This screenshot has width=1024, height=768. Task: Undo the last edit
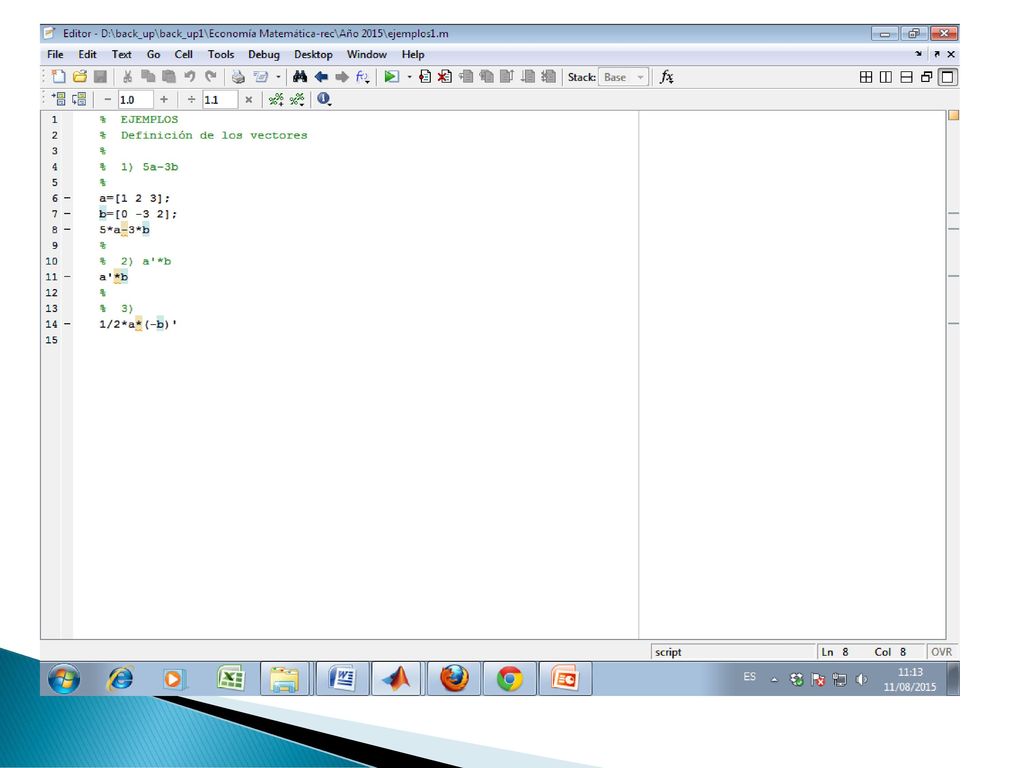coord(189,76)
